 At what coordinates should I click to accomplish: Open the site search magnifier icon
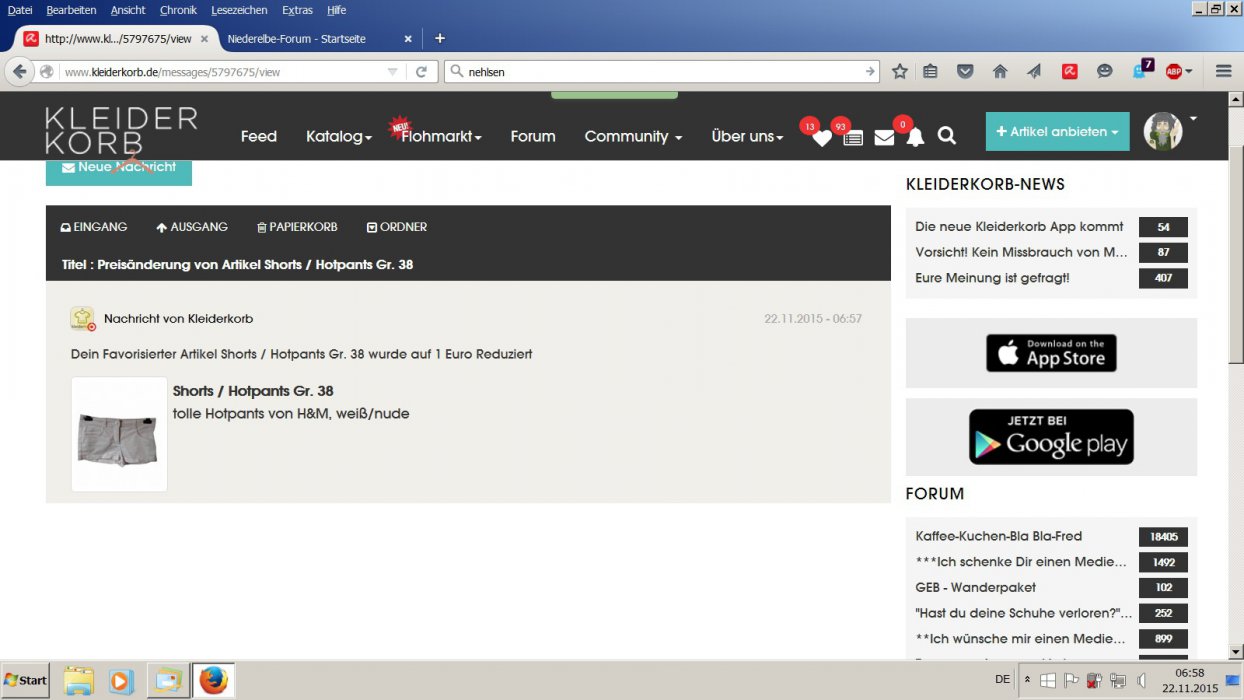click(x=947, y=136)
